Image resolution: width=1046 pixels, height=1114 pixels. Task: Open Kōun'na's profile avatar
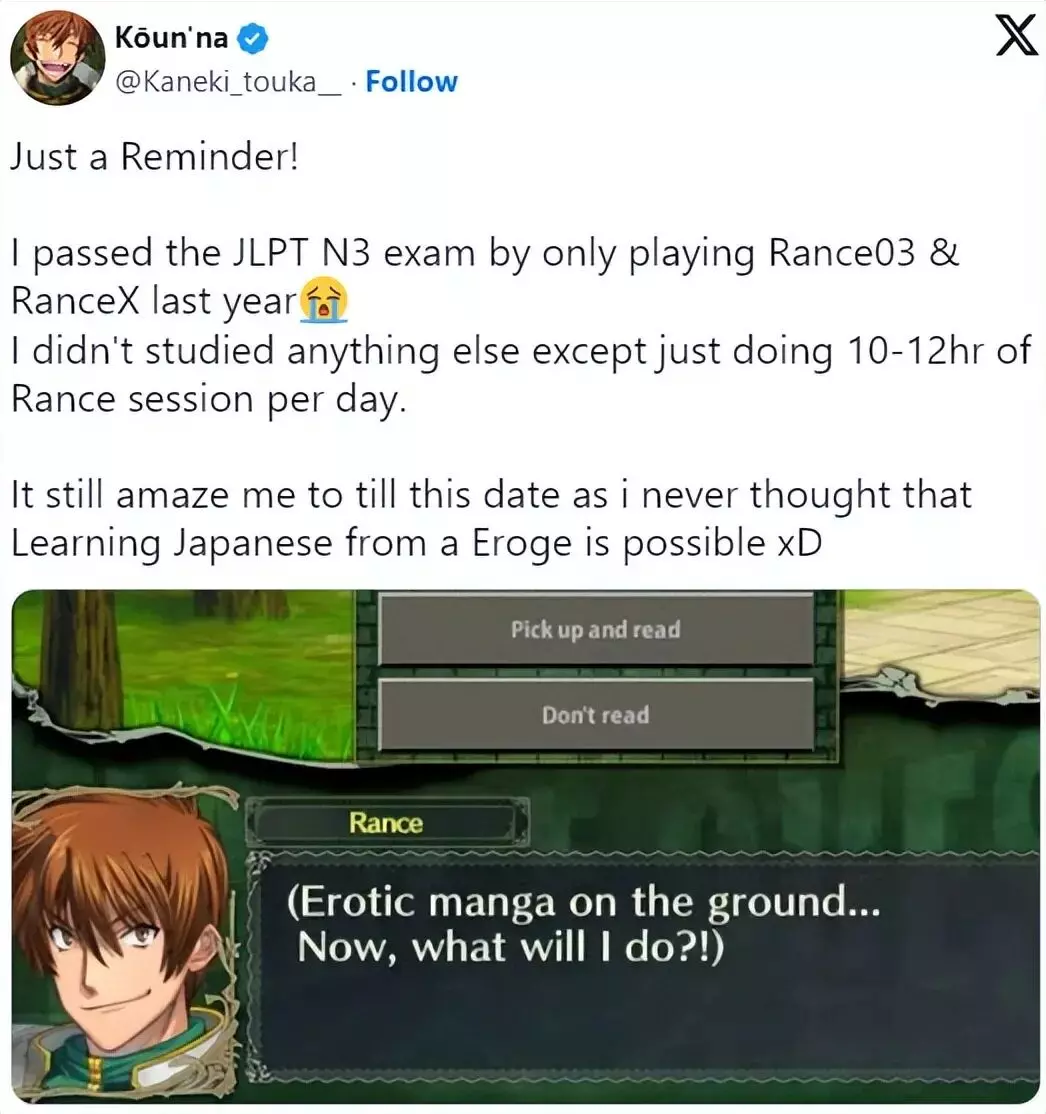coord(58,58)
